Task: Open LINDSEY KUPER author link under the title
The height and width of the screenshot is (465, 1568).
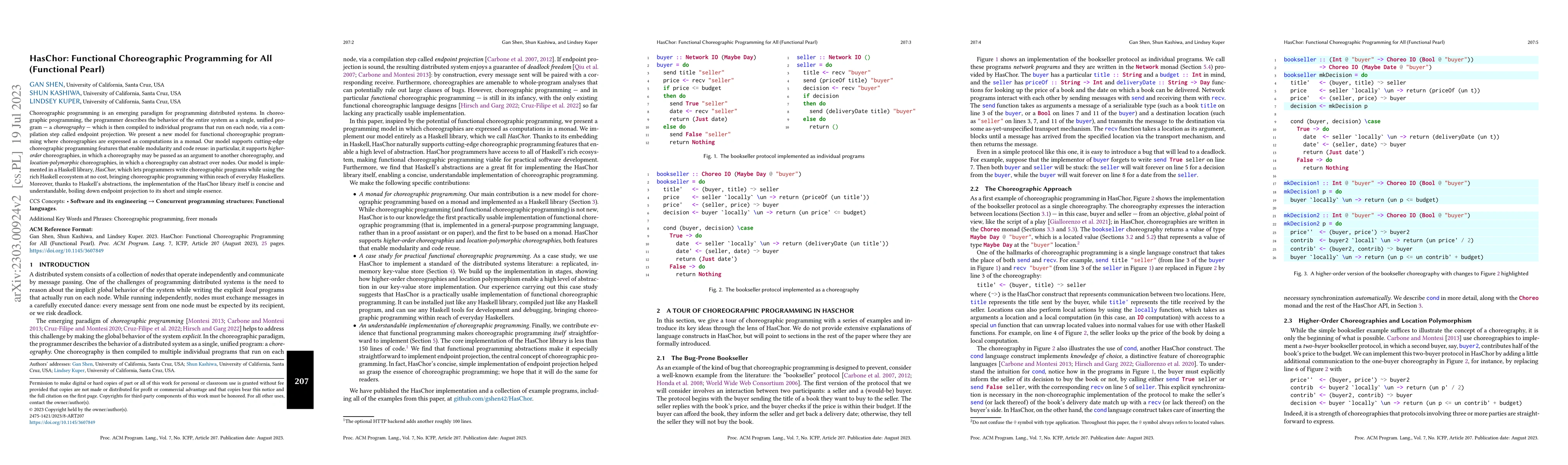Action: (x=55, y=102)
